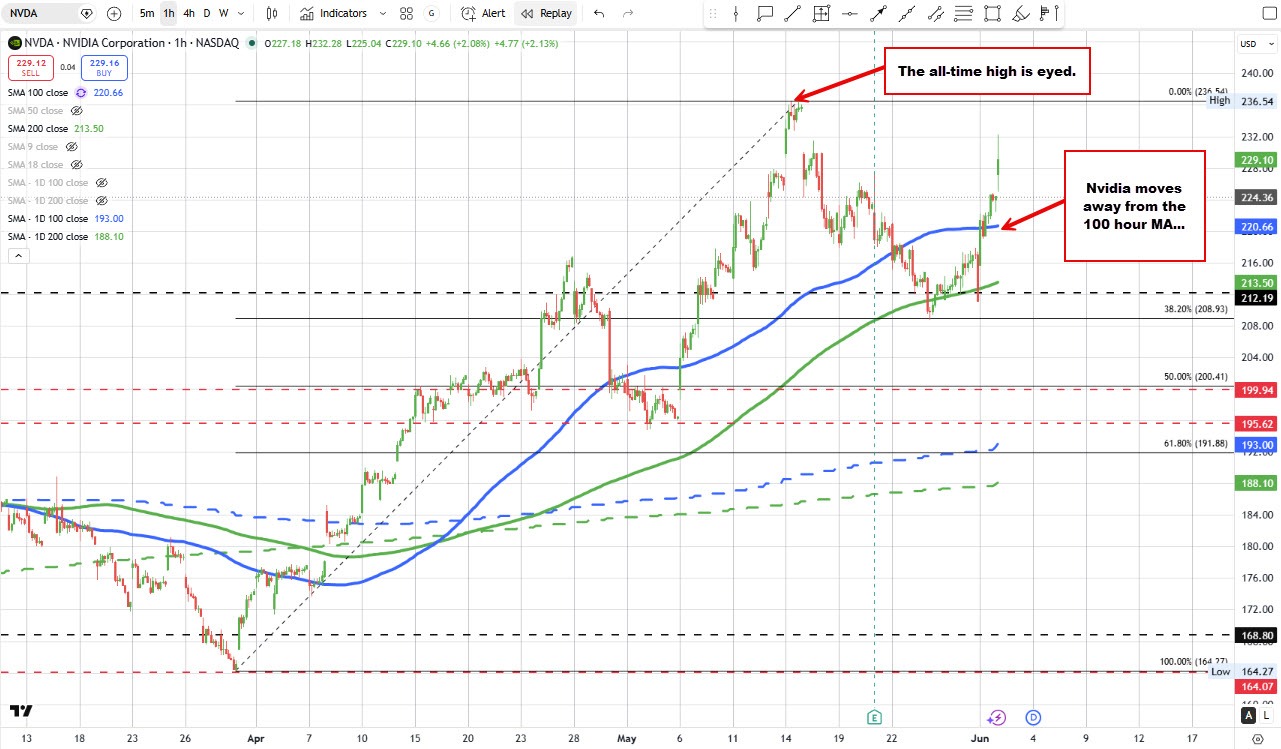This screenshot has height=749, width=1281.
Task: Open the candlestick chart style picker
Action: pyautogui.click(x=272, y=14)
